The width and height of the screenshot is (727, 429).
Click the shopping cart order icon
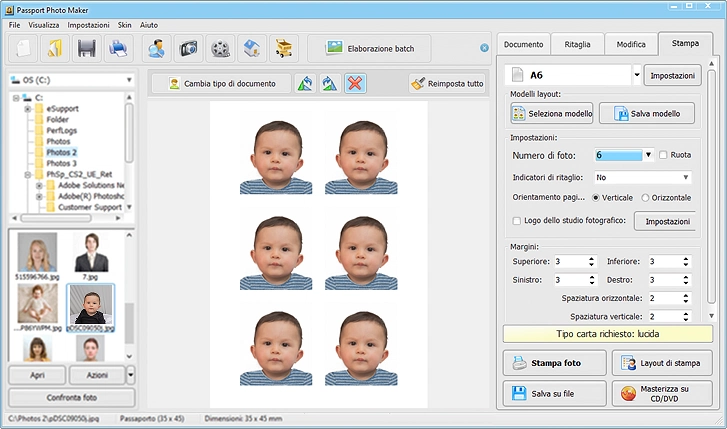click(x=284, y=48)
